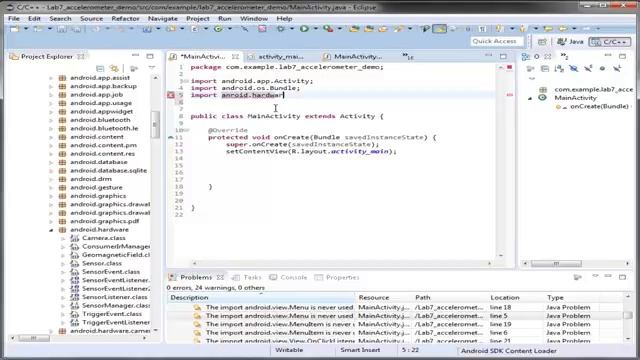Viewport: 640px width, 360px height.
Task: Click the Debug bug icon in toolbar
Action: tap(280, 29)
